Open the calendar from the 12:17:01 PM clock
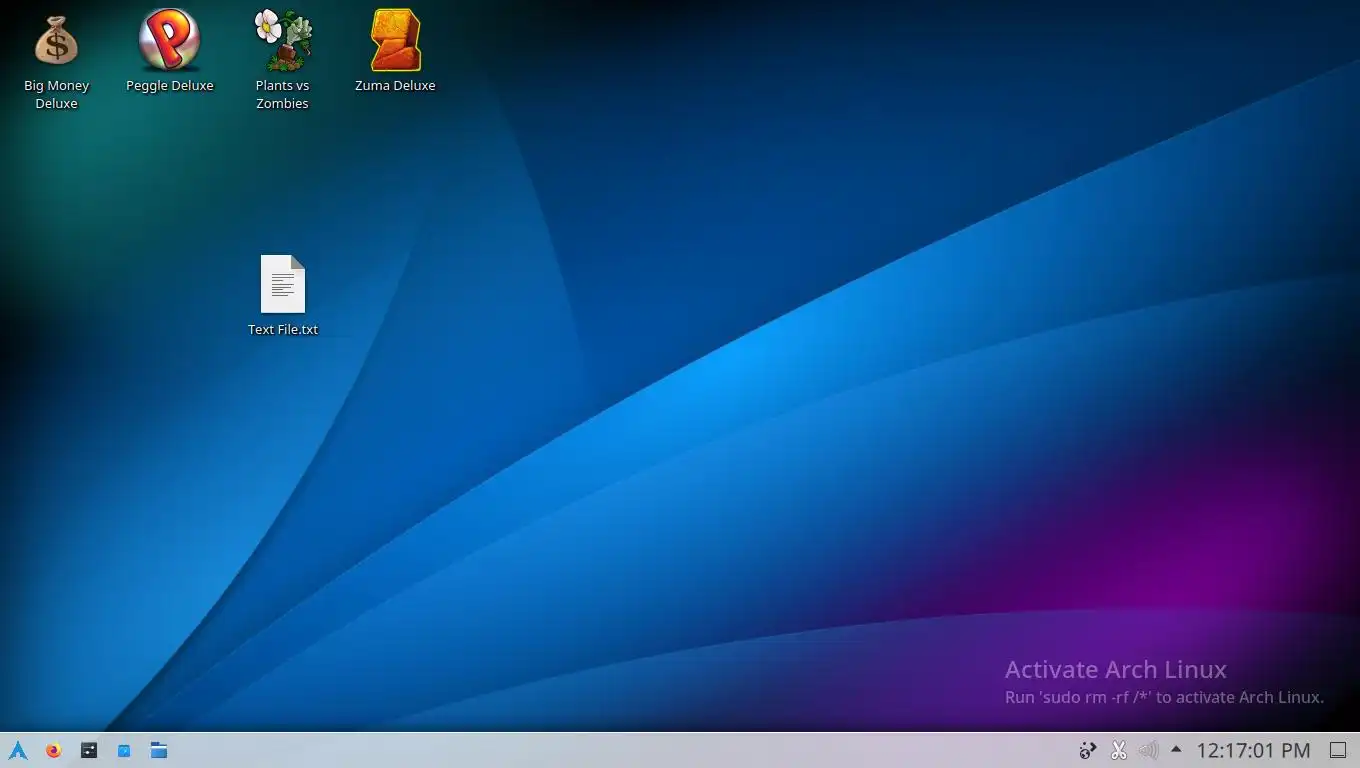This screenshot has height=768, width=1360. (x=1253, y=750)
